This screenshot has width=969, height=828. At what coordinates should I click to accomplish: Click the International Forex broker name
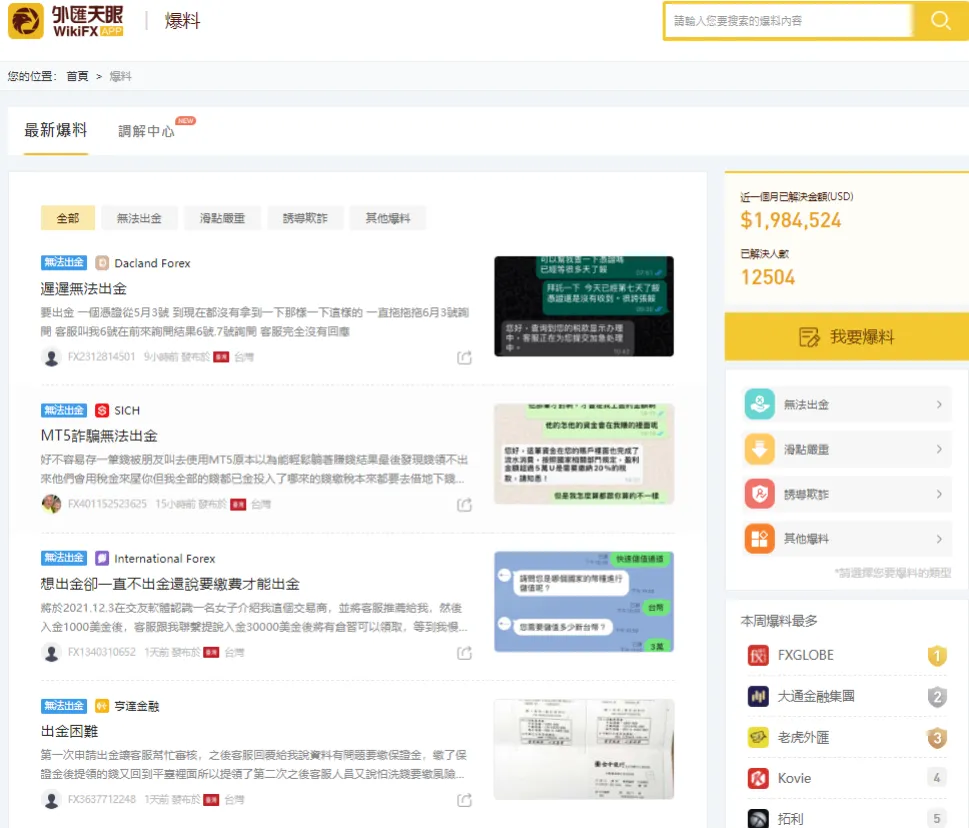point(165,559)
